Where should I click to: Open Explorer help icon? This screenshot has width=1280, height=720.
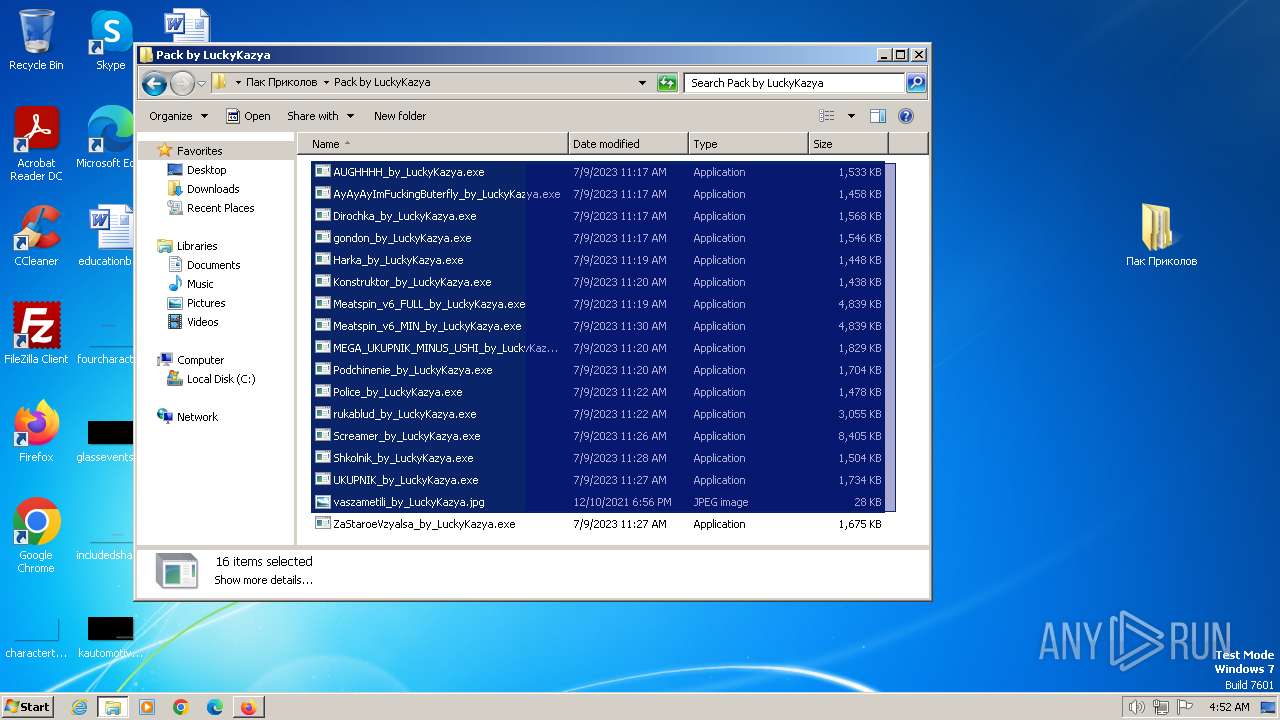tap(906, 116)
